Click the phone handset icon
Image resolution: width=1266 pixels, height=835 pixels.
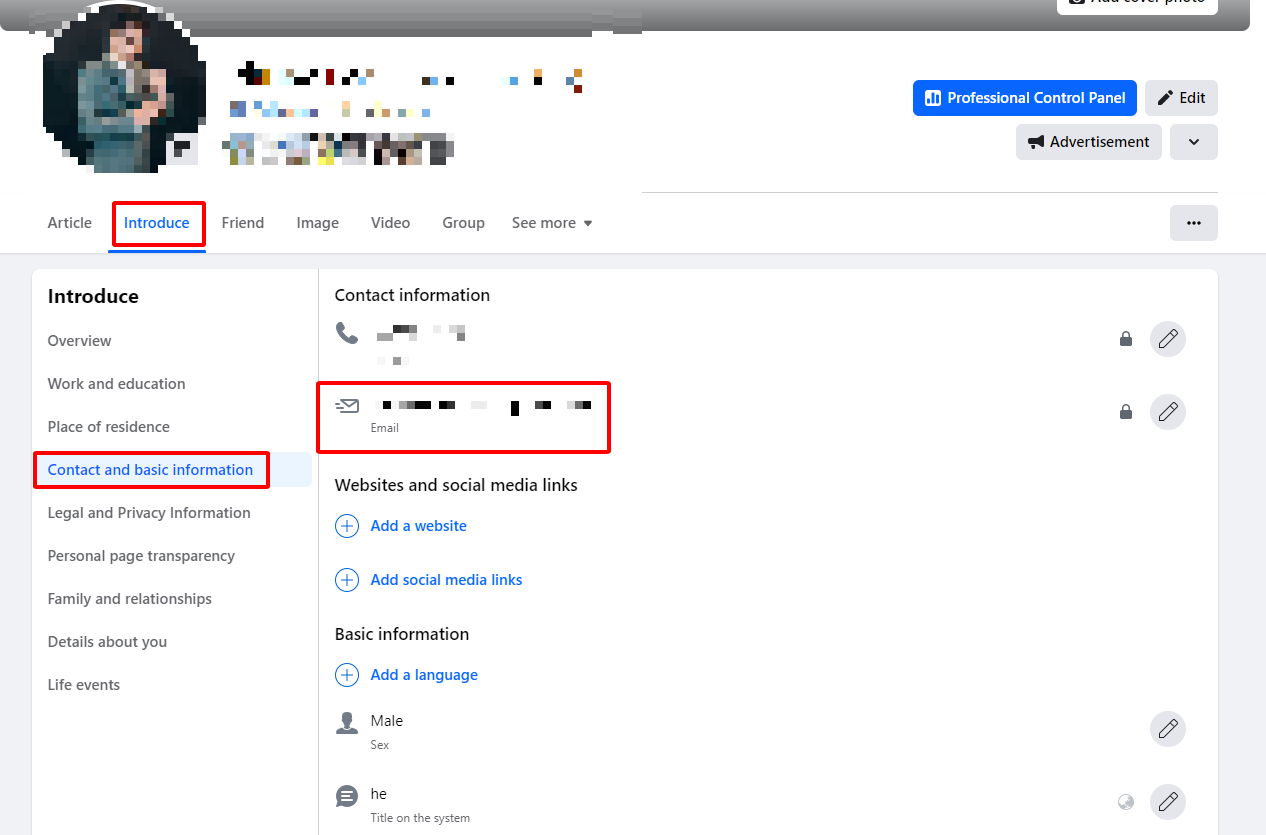[x=347, y=333]
